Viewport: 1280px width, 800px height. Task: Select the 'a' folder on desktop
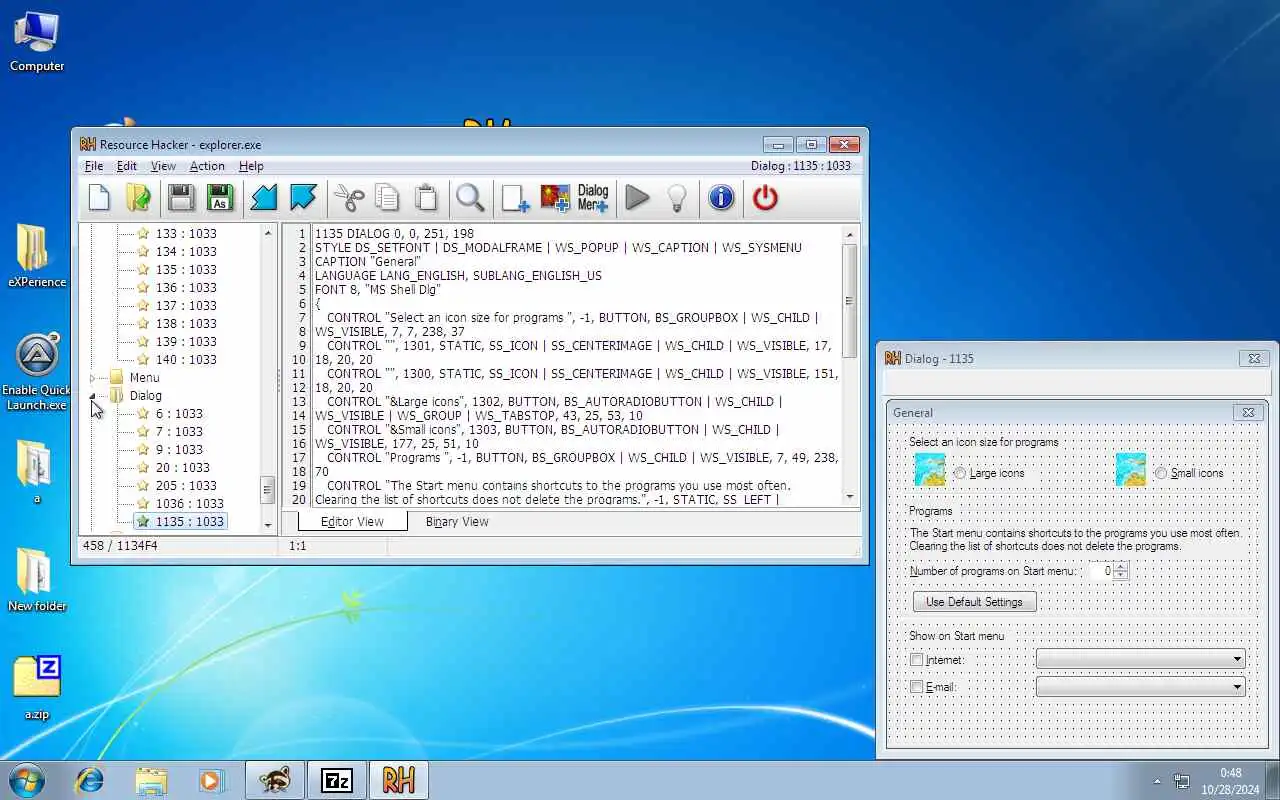[37, 471]
